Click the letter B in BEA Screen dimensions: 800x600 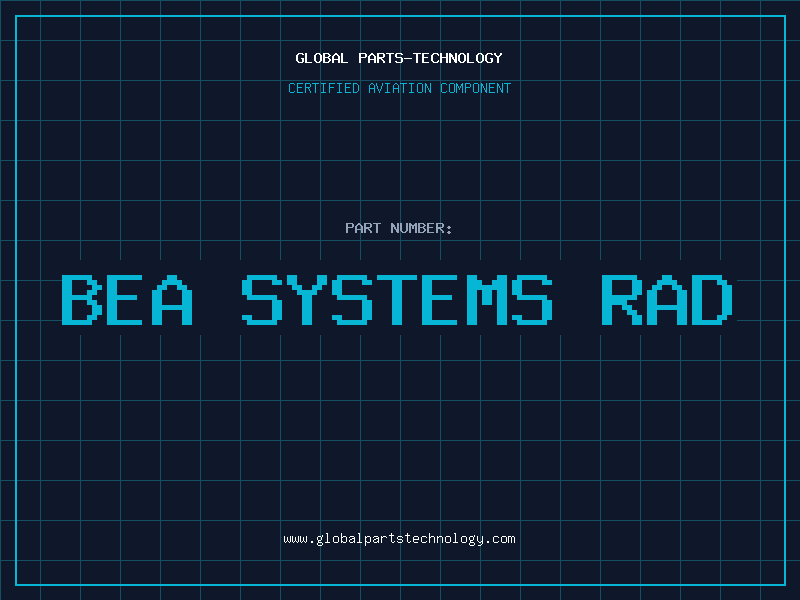click(x=82, y=299)
